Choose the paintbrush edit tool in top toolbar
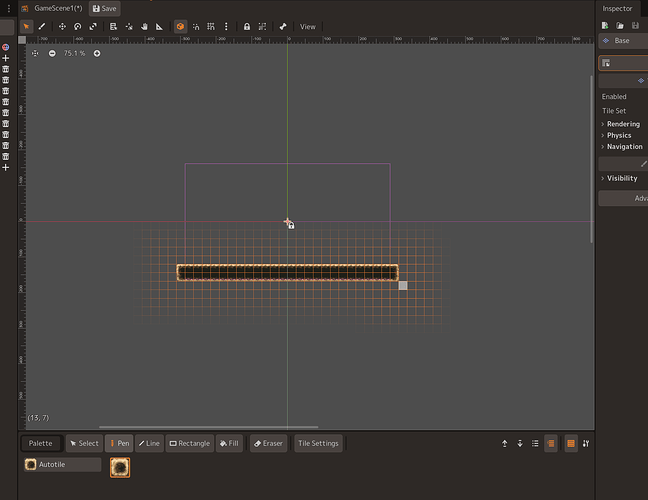This screenshot has width=648, height=500. 42,27
